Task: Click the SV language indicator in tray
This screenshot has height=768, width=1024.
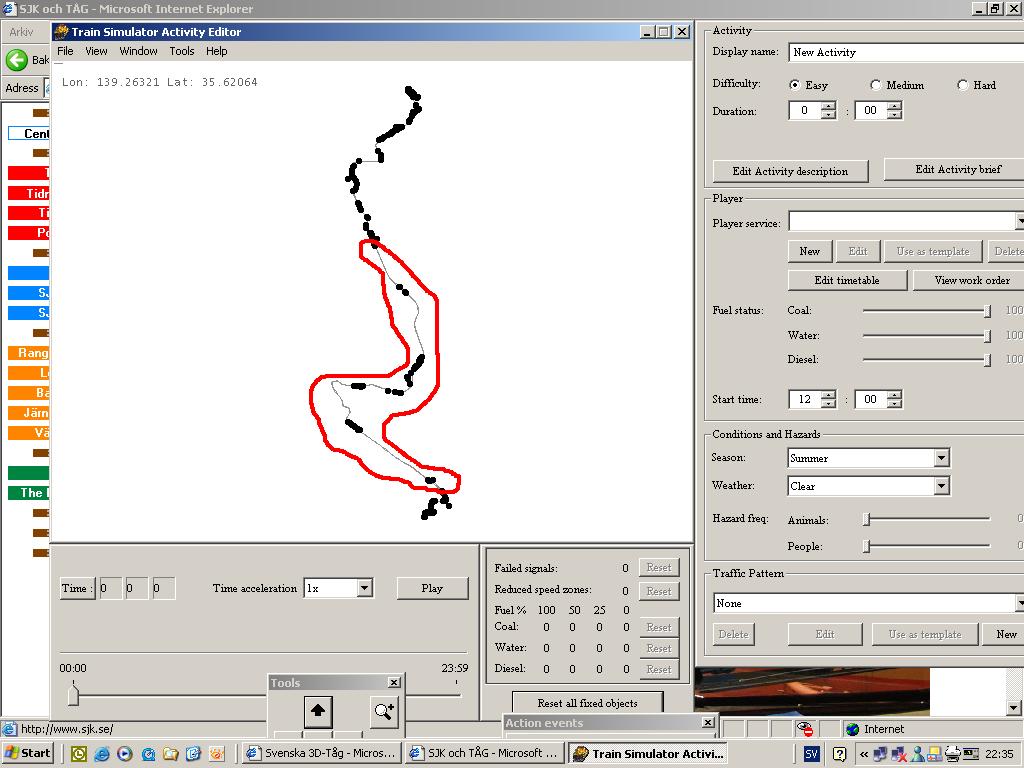Action: 811,754
